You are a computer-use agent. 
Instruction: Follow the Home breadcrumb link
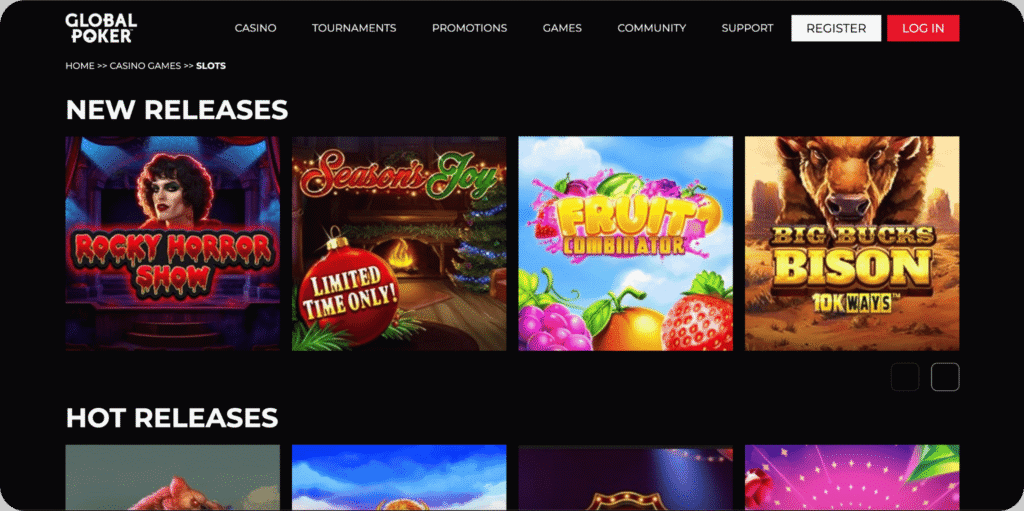(x=80, y=66)
